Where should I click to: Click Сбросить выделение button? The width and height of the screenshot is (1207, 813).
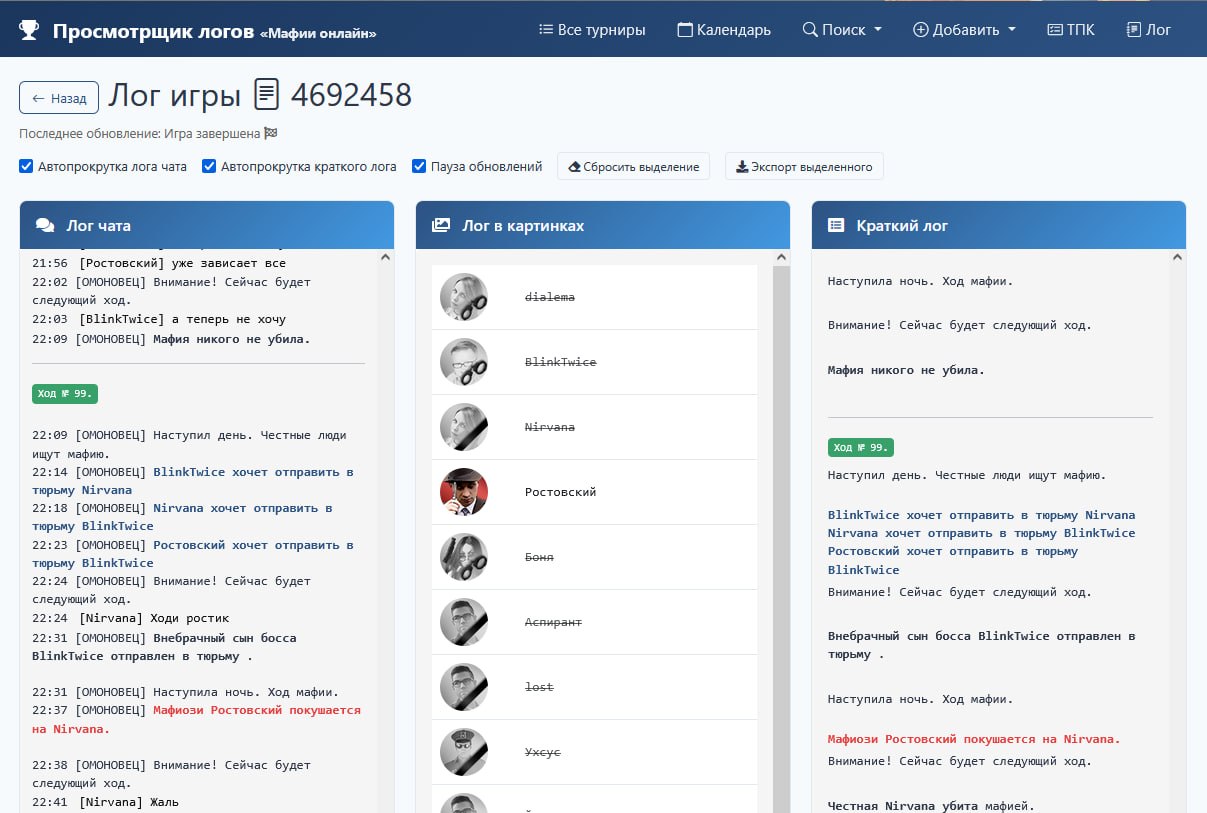click(x=633, y=167)
